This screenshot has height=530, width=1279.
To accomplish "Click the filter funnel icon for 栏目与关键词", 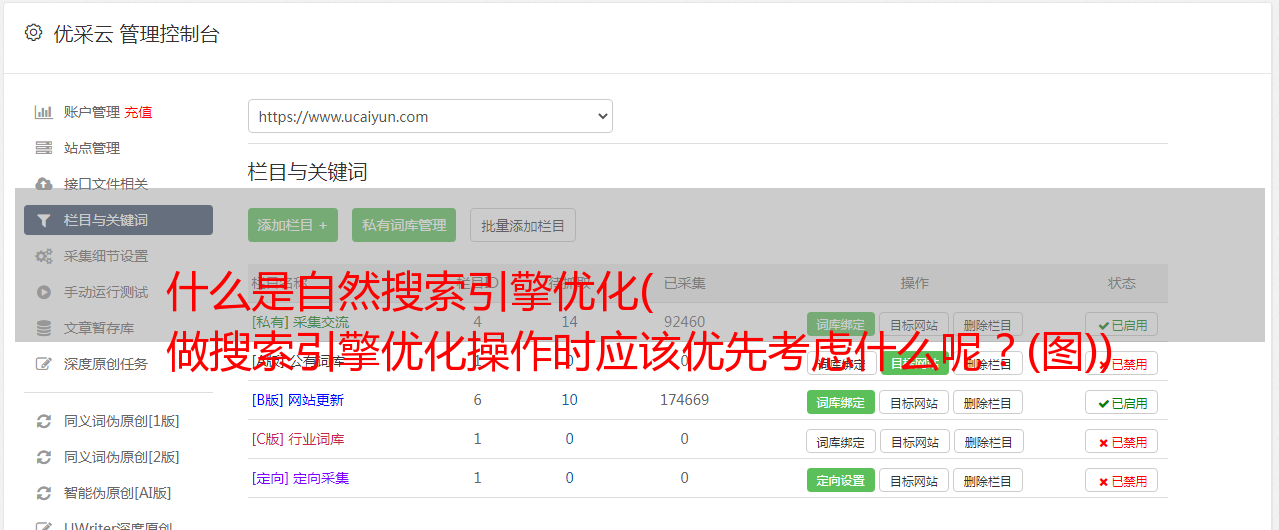I will [44, 220].
